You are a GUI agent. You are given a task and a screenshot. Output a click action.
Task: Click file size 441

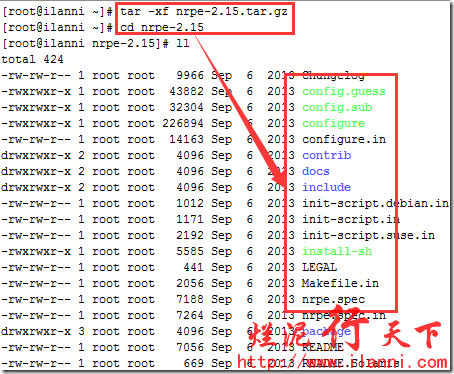tap(193, 267)
